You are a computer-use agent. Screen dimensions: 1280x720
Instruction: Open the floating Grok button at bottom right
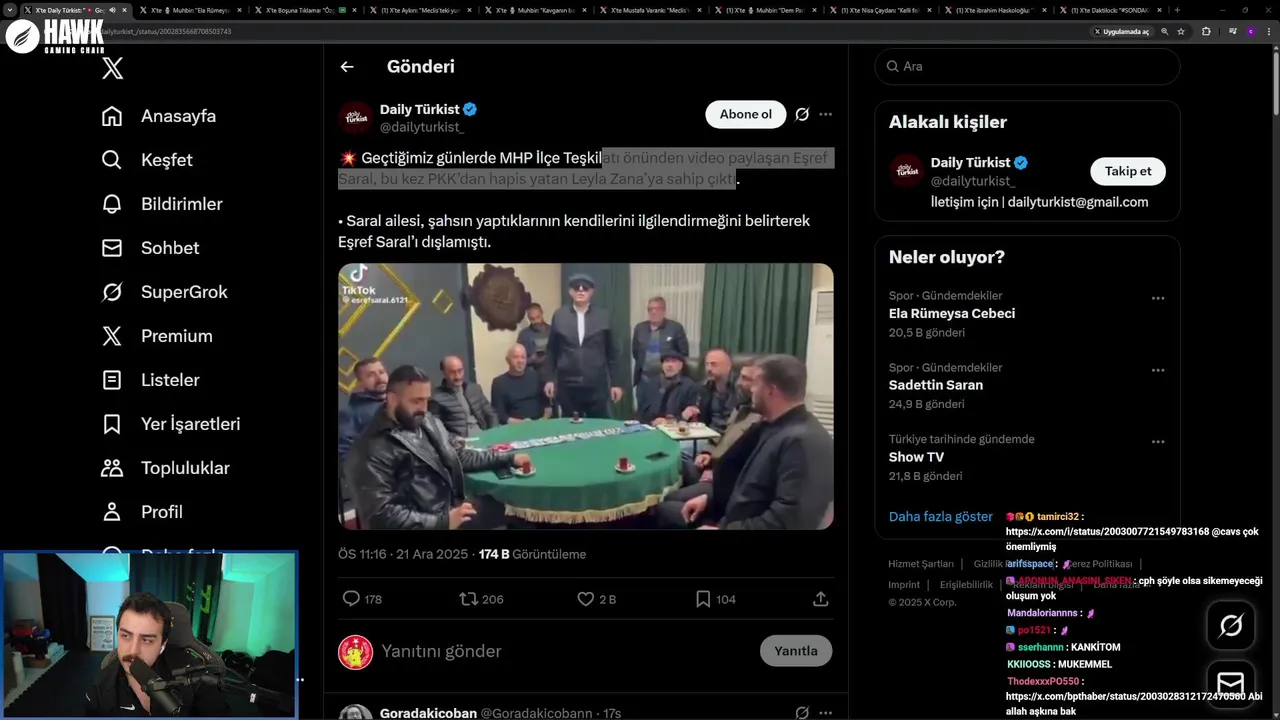click(x=1231, y=626)
